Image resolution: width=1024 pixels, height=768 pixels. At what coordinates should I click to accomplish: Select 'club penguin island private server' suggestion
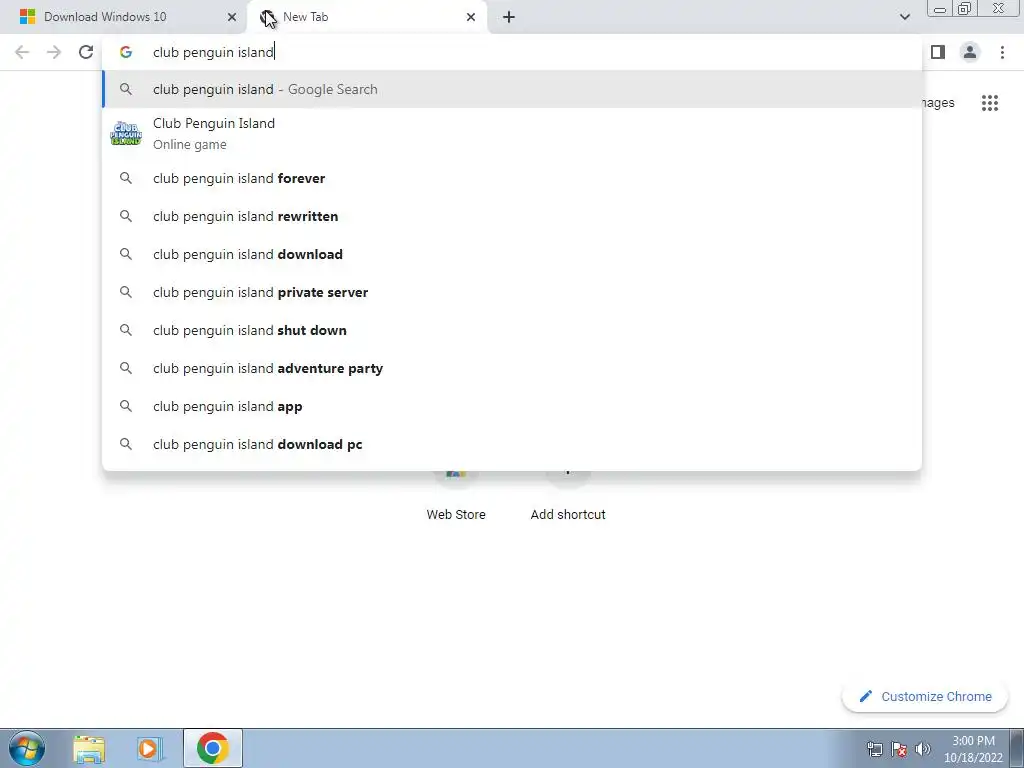(x=512, y=292)
